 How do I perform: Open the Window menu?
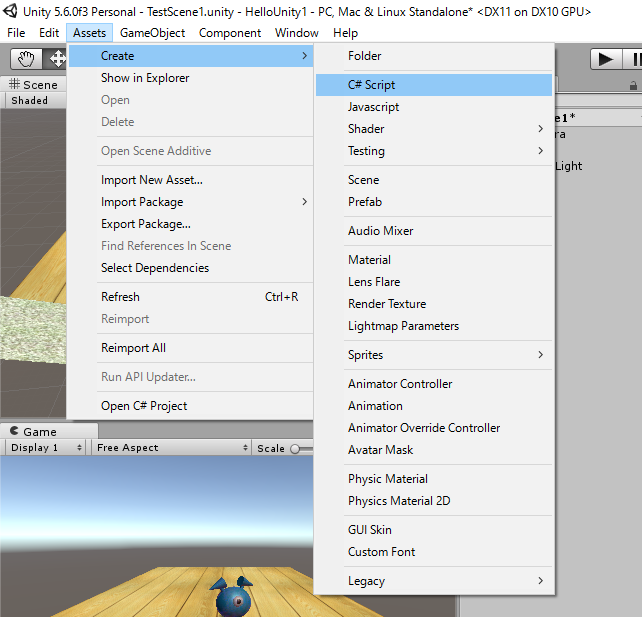click(x=296, y=33)
